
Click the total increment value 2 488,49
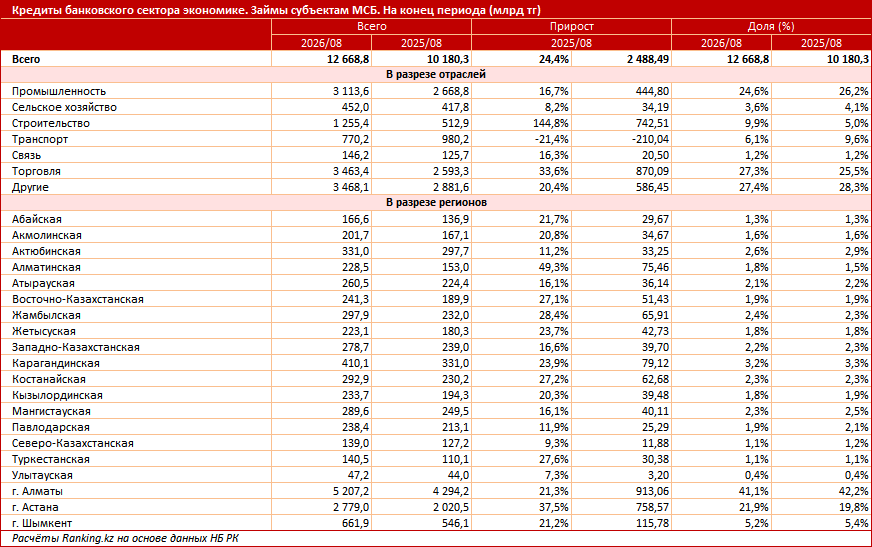tap(648, 59)
